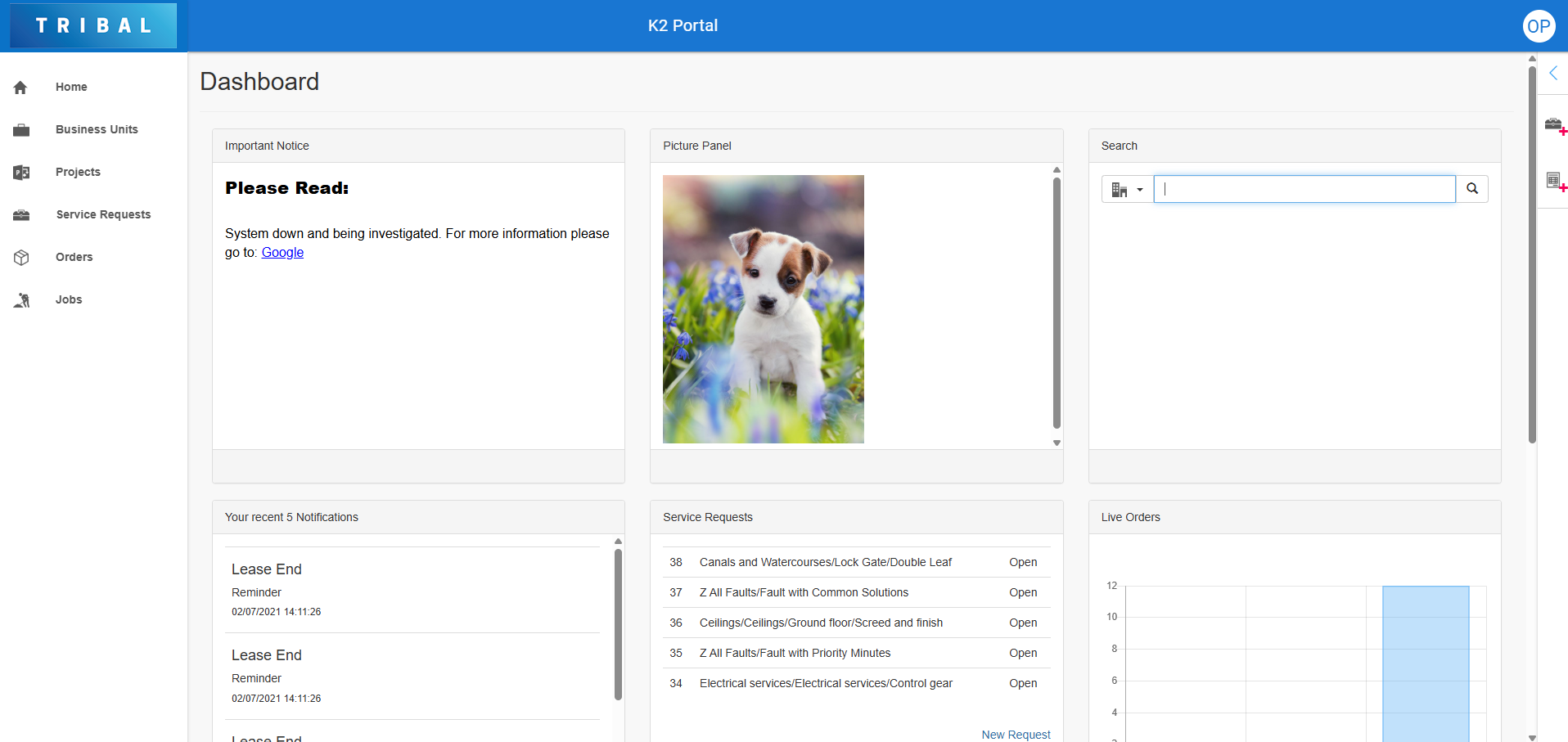This screenshot has height=742, width=1568.
Task: Open the OP user profile avatar
Action: coord(1539,26)
